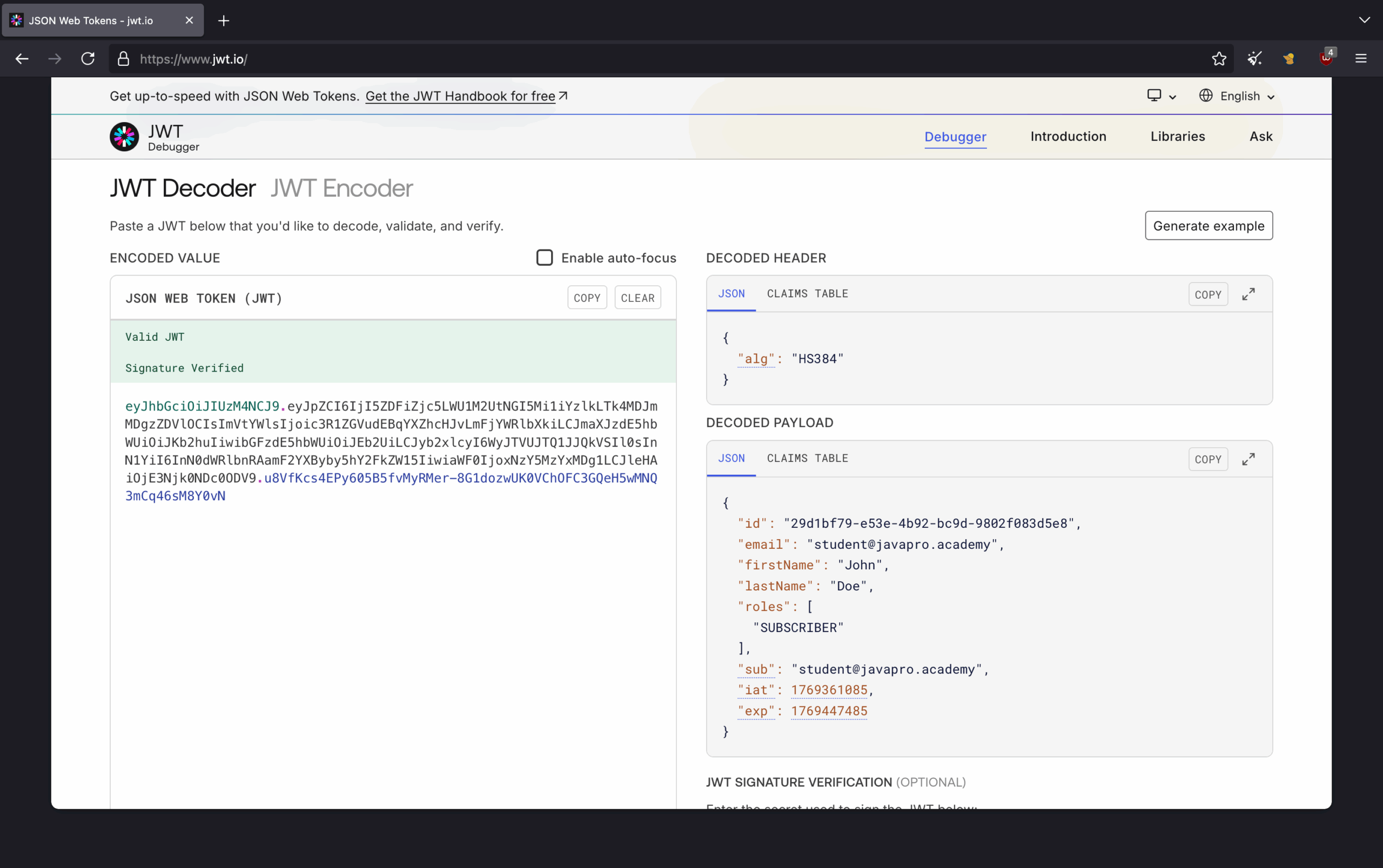1383x868 pixels.
Task: Click Generate example button
Action: (1208, 225)
